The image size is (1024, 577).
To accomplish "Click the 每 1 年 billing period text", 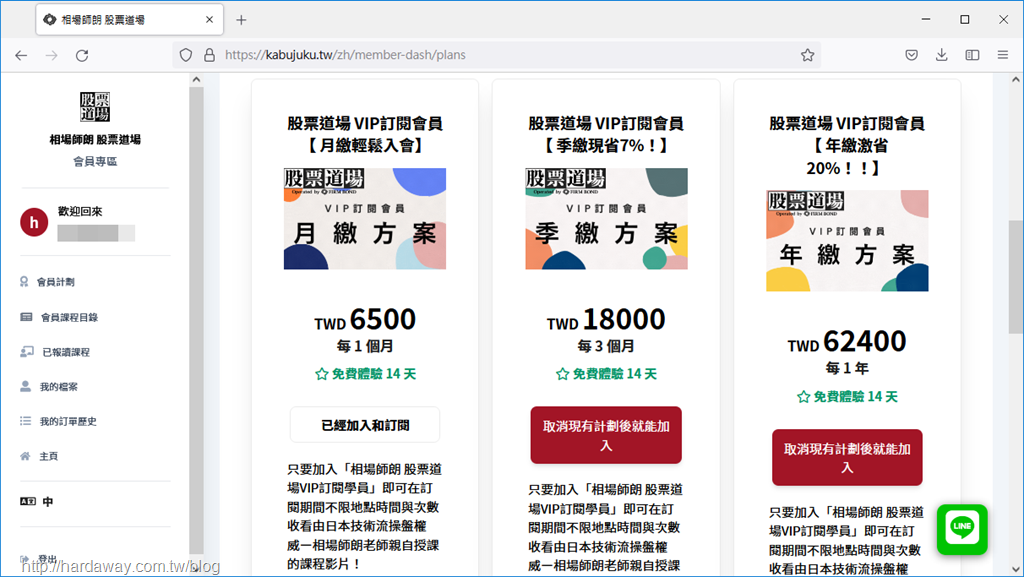I will [x=847, y=369].
